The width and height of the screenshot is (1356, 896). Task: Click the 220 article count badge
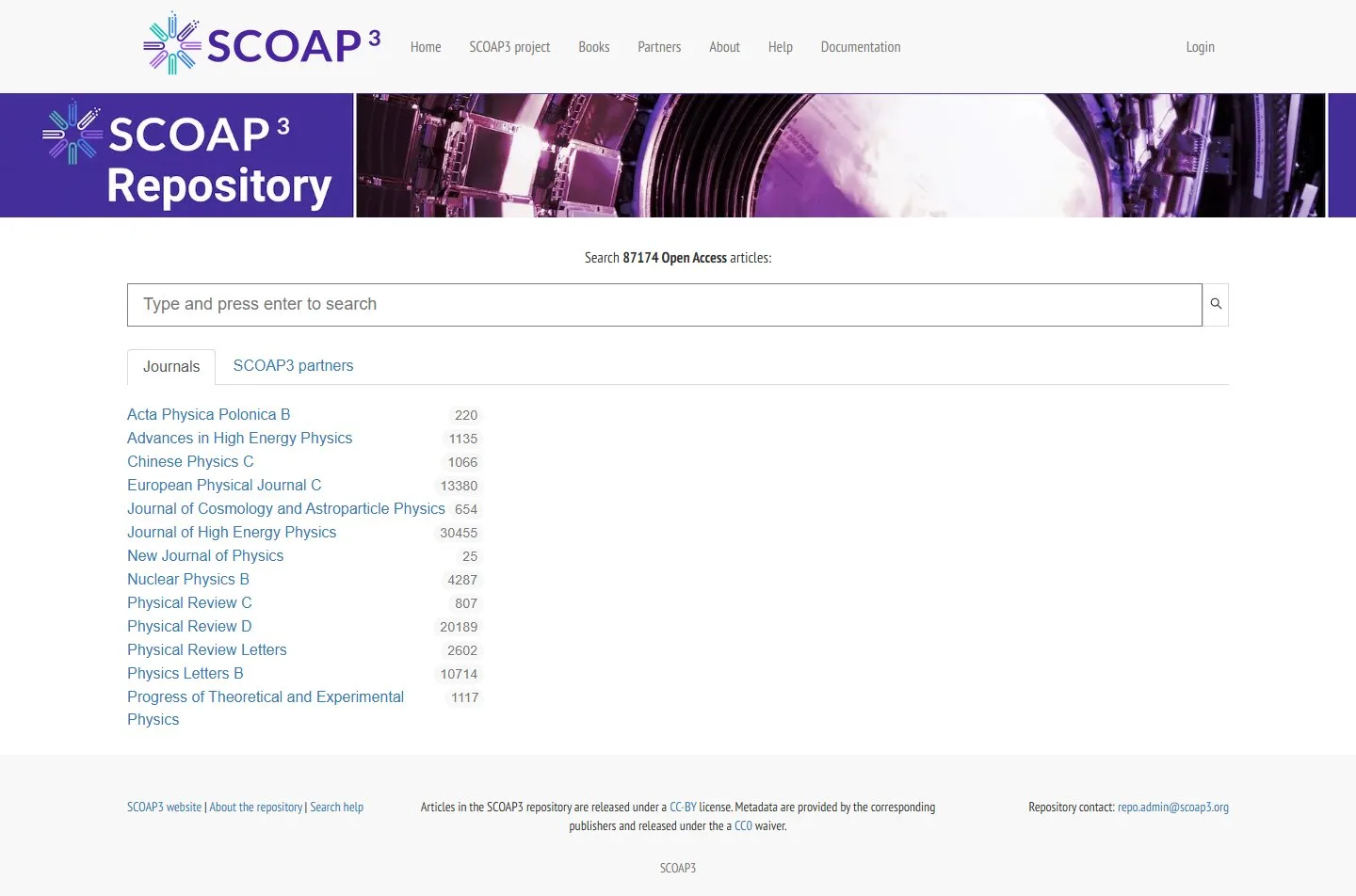466,415
